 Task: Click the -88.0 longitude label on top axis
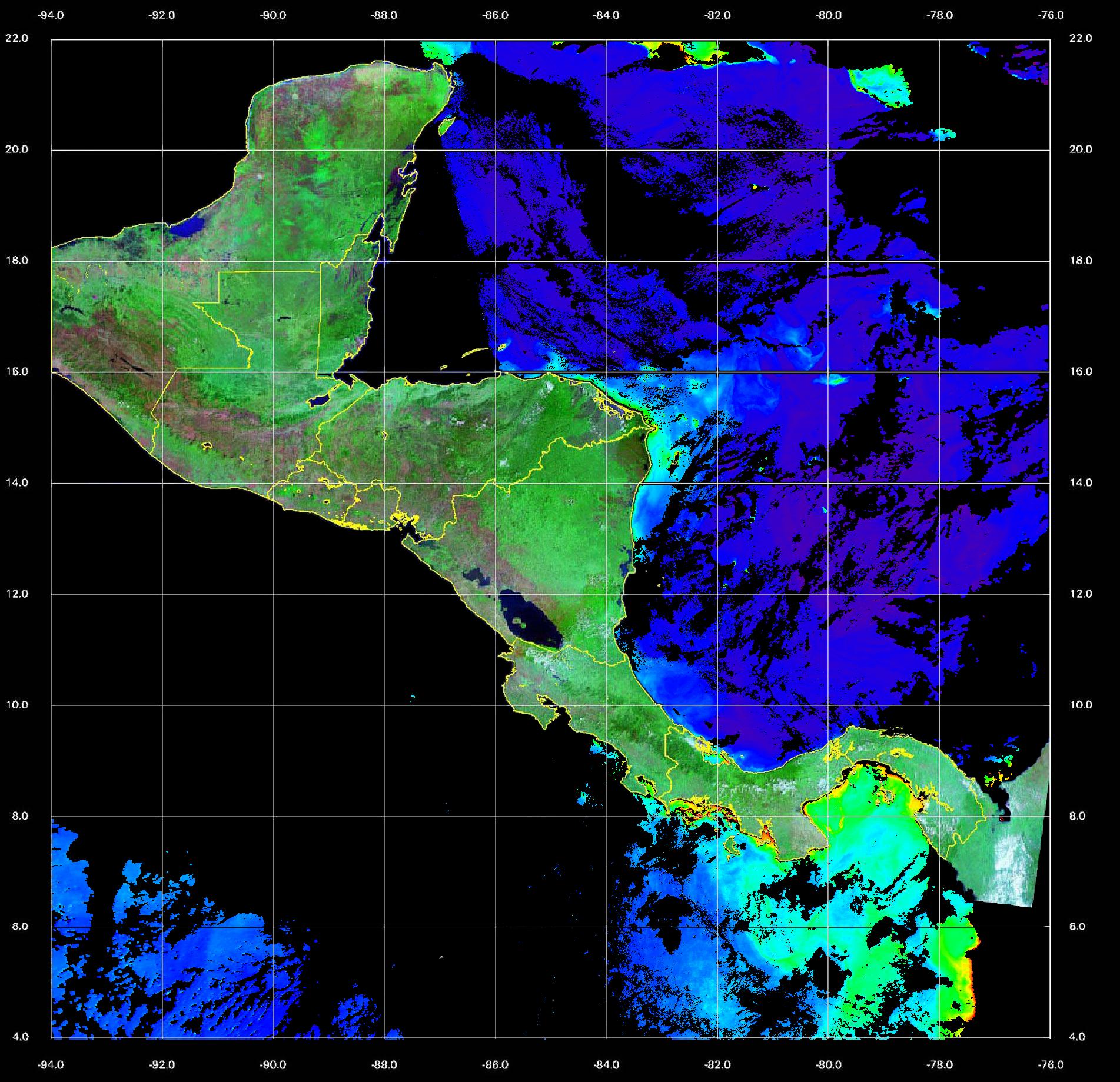click(384, 15)
